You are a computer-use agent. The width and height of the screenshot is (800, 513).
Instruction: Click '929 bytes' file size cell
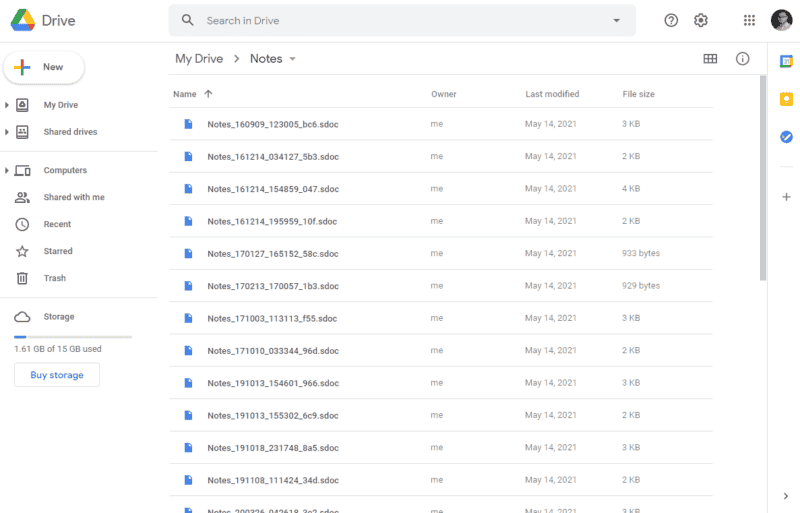pos(641,286)
